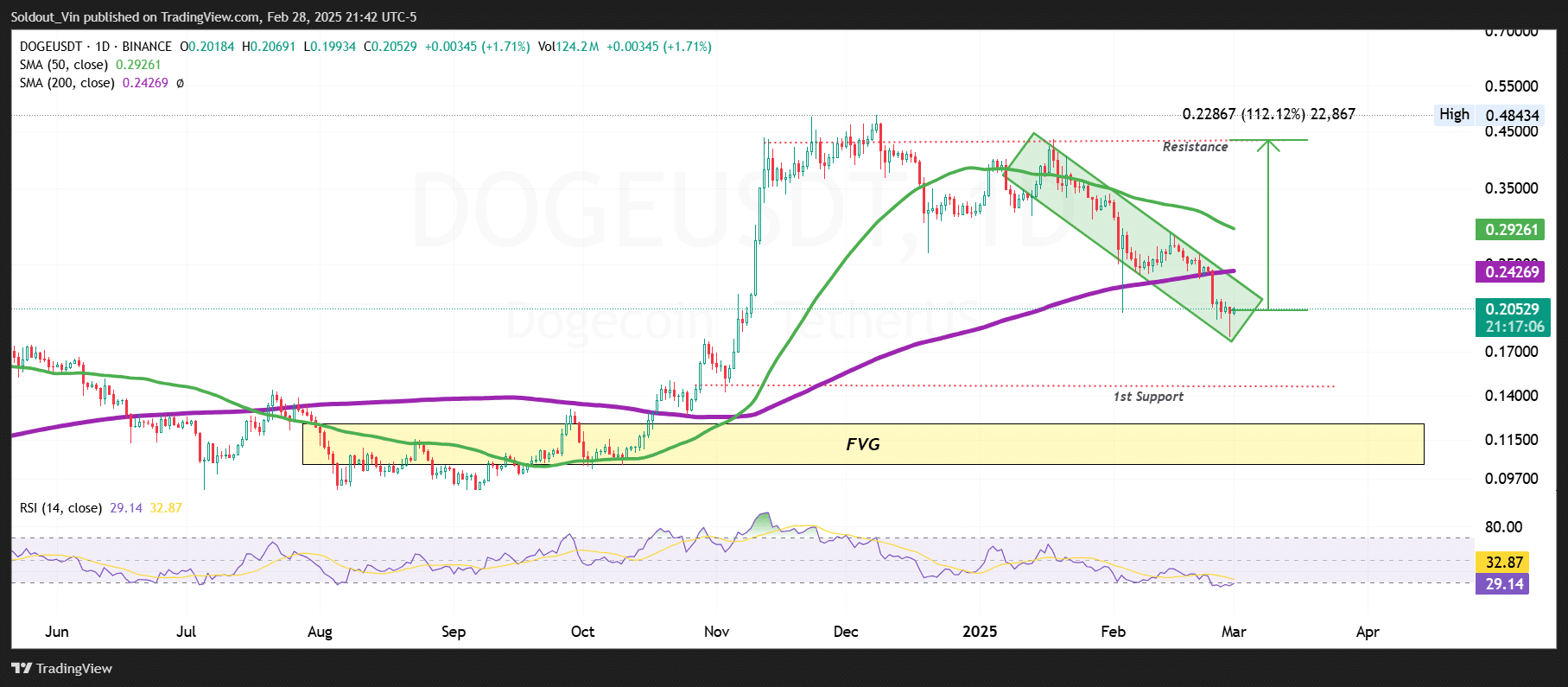Click the DOGEUSDT · 1D · BINANCE symbol title
Image resolution: width=1568 pixels, height=687 pixels.
pos(96,47)
